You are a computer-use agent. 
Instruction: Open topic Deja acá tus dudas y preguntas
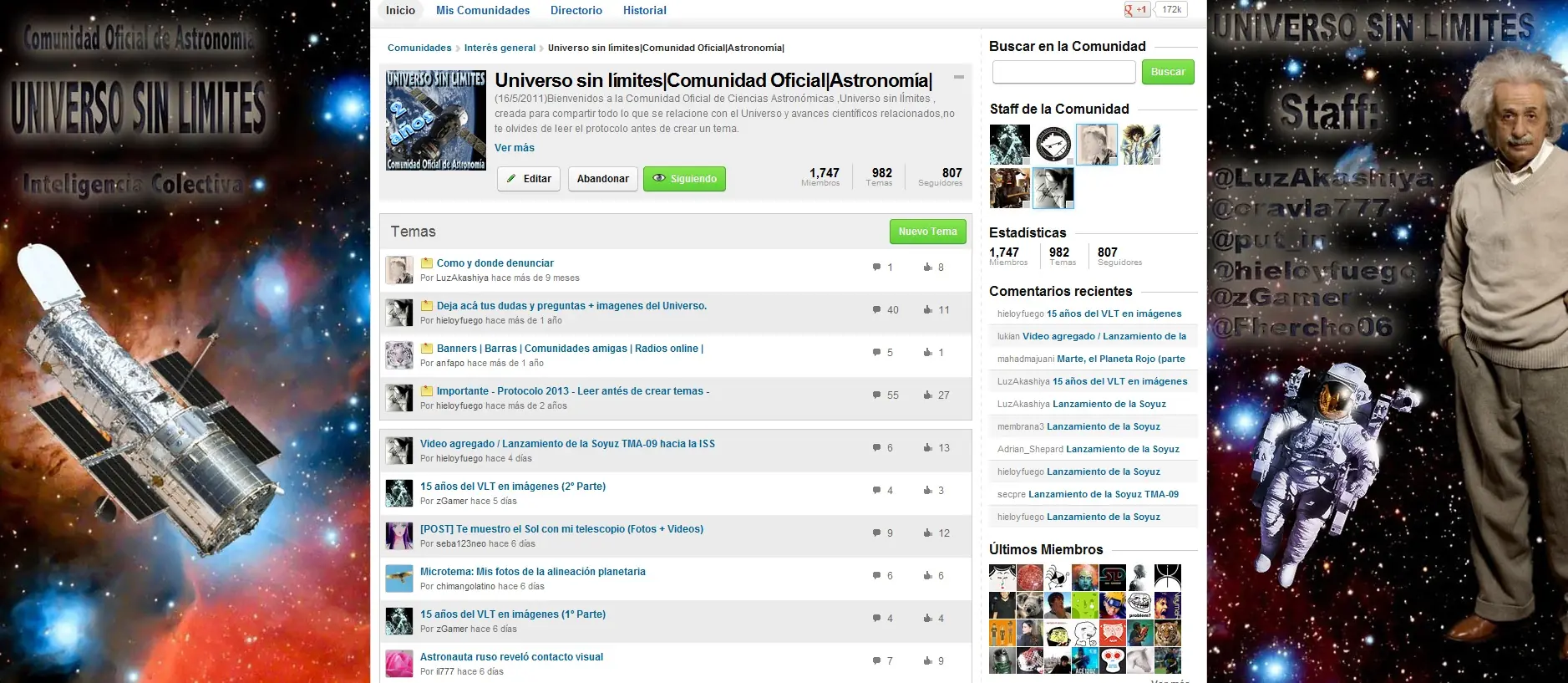pos(571,306)
